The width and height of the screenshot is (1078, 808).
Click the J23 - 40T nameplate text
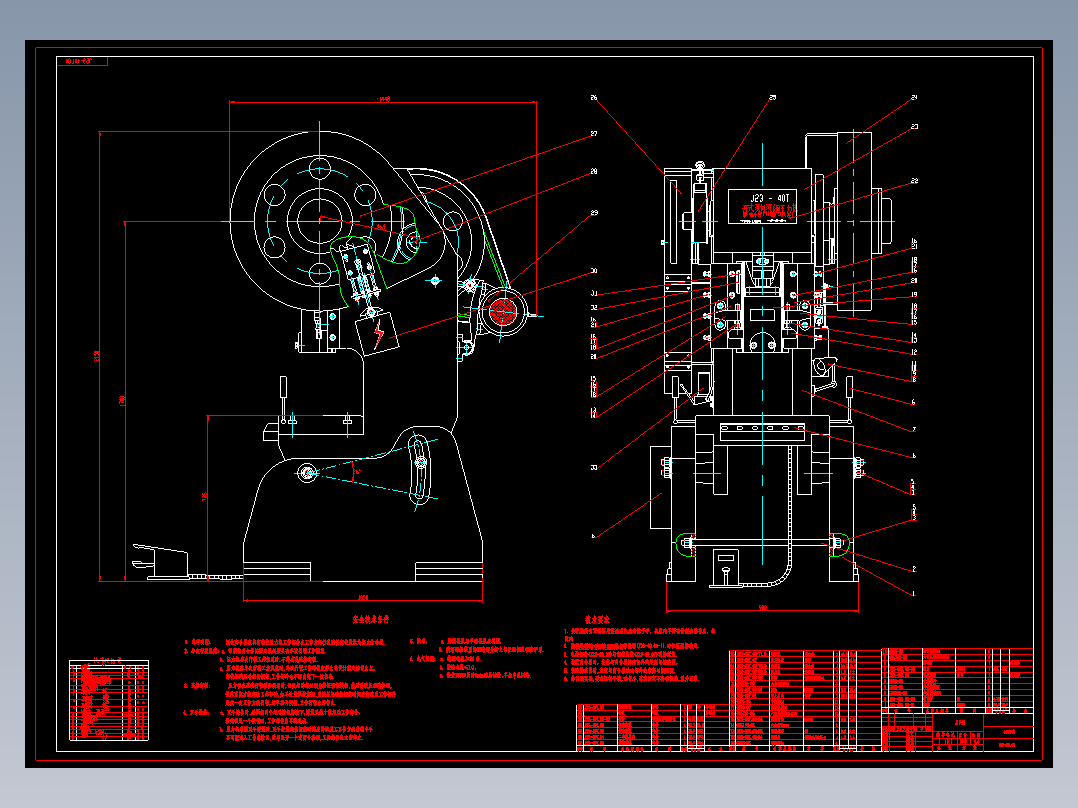click(x=769, y=198)
